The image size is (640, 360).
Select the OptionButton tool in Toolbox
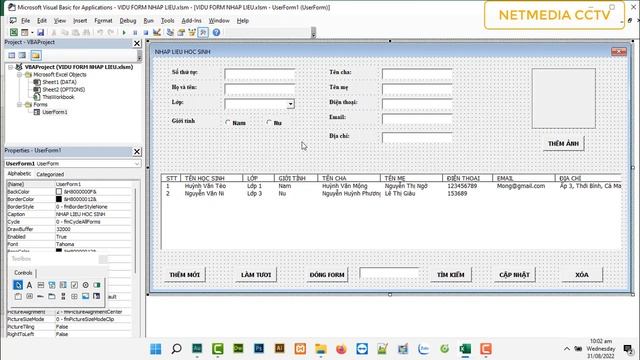[x=85, y=285]
